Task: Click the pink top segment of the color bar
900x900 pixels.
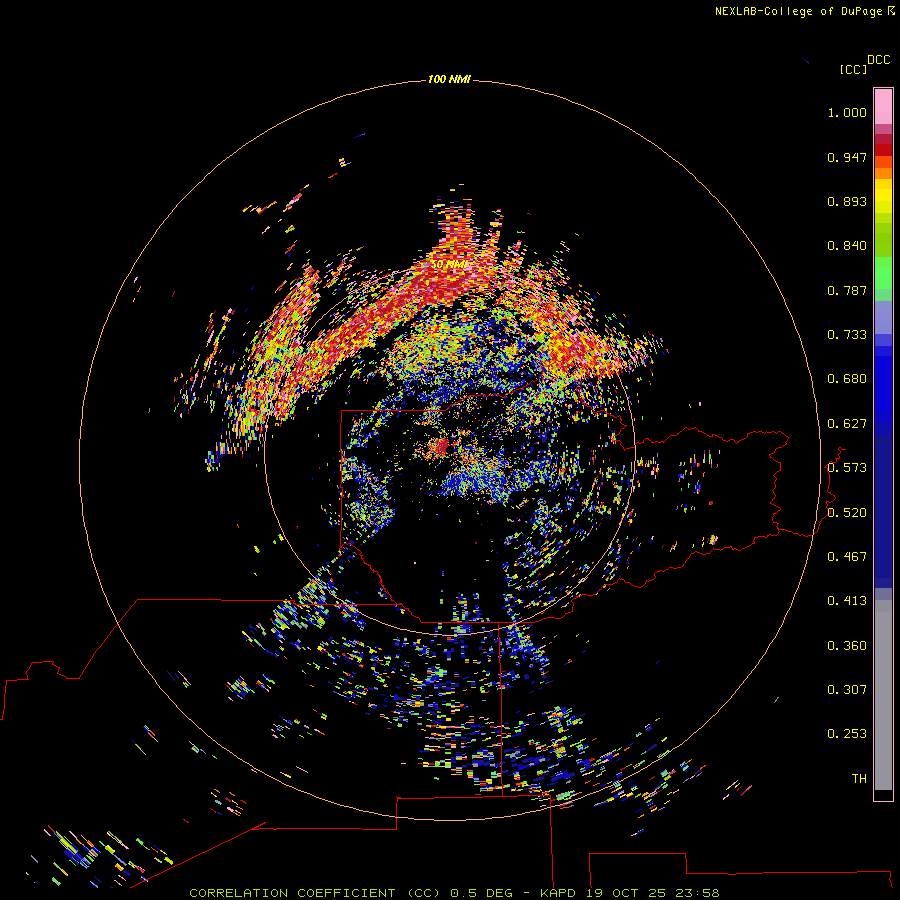Action: [x=883, y=107]
